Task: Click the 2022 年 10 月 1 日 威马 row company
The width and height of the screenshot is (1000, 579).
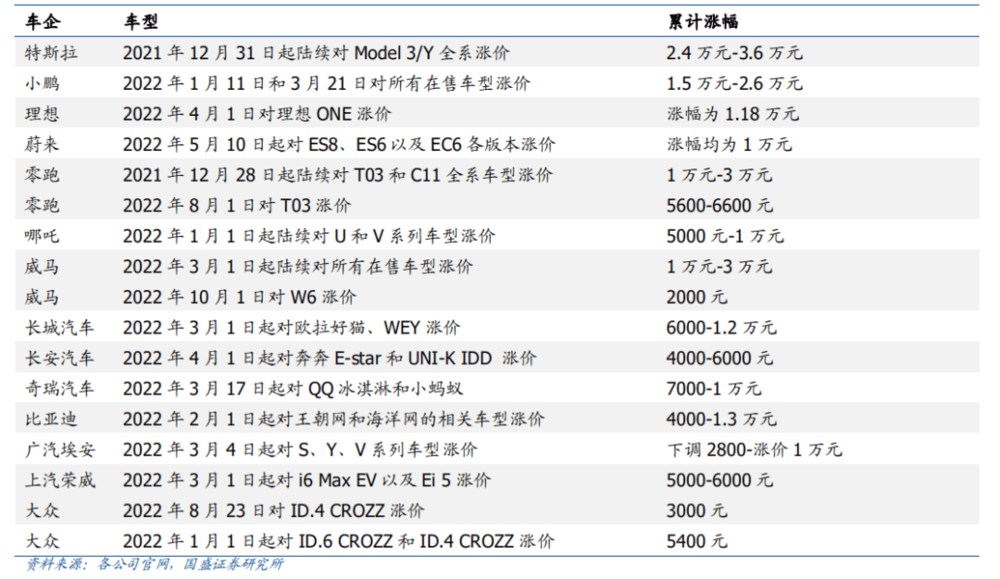Action: (x=43, y=297)
